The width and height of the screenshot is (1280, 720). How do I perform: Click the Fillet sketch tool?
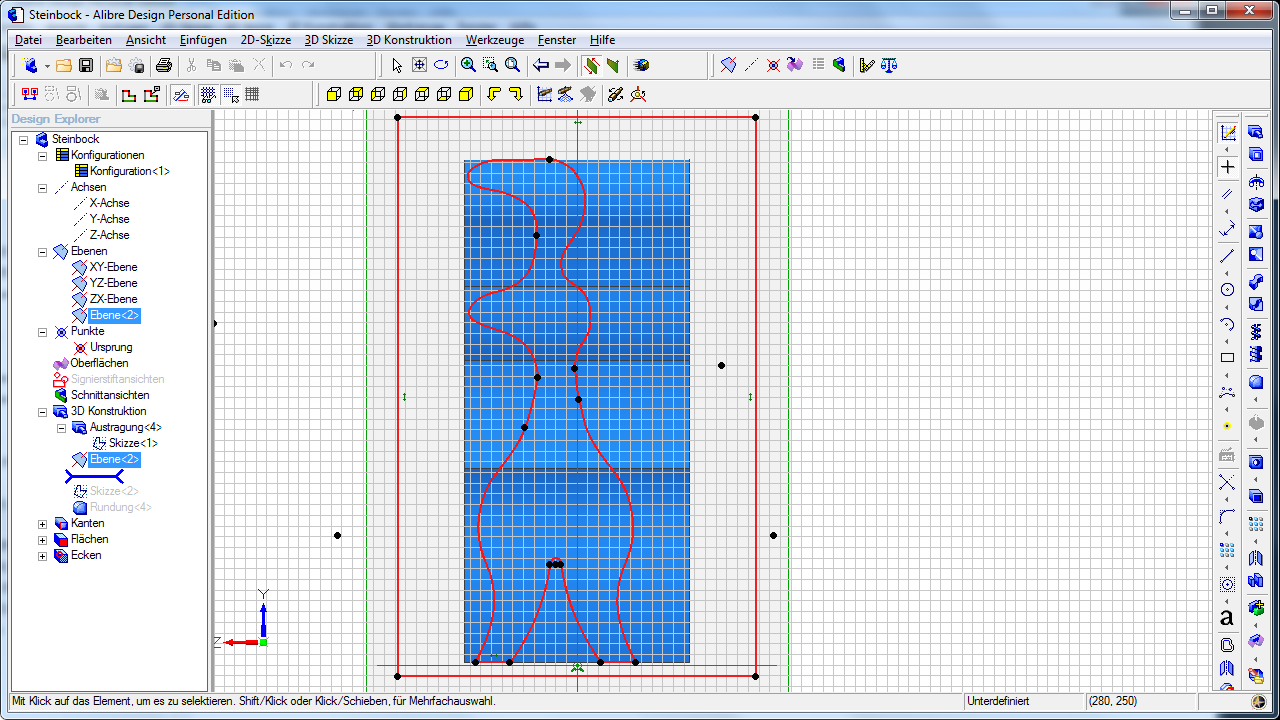pos(1227,516)
